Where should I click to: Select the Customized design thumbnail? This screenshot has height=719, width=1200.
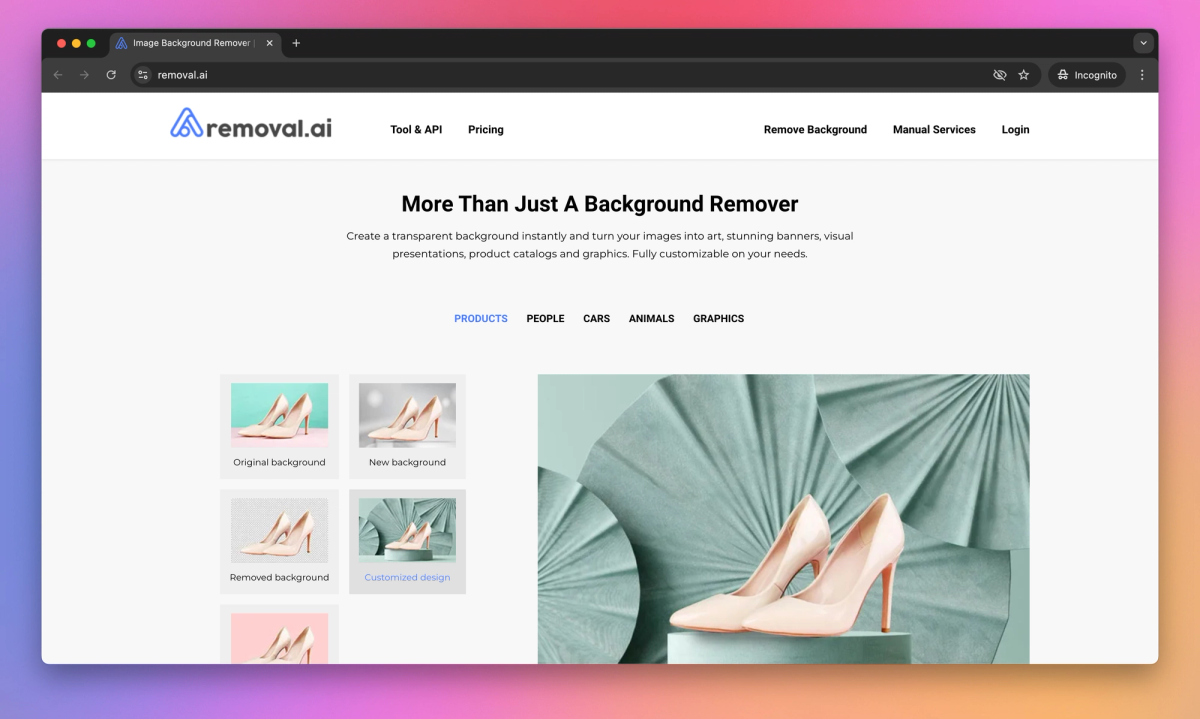[407, 541]
